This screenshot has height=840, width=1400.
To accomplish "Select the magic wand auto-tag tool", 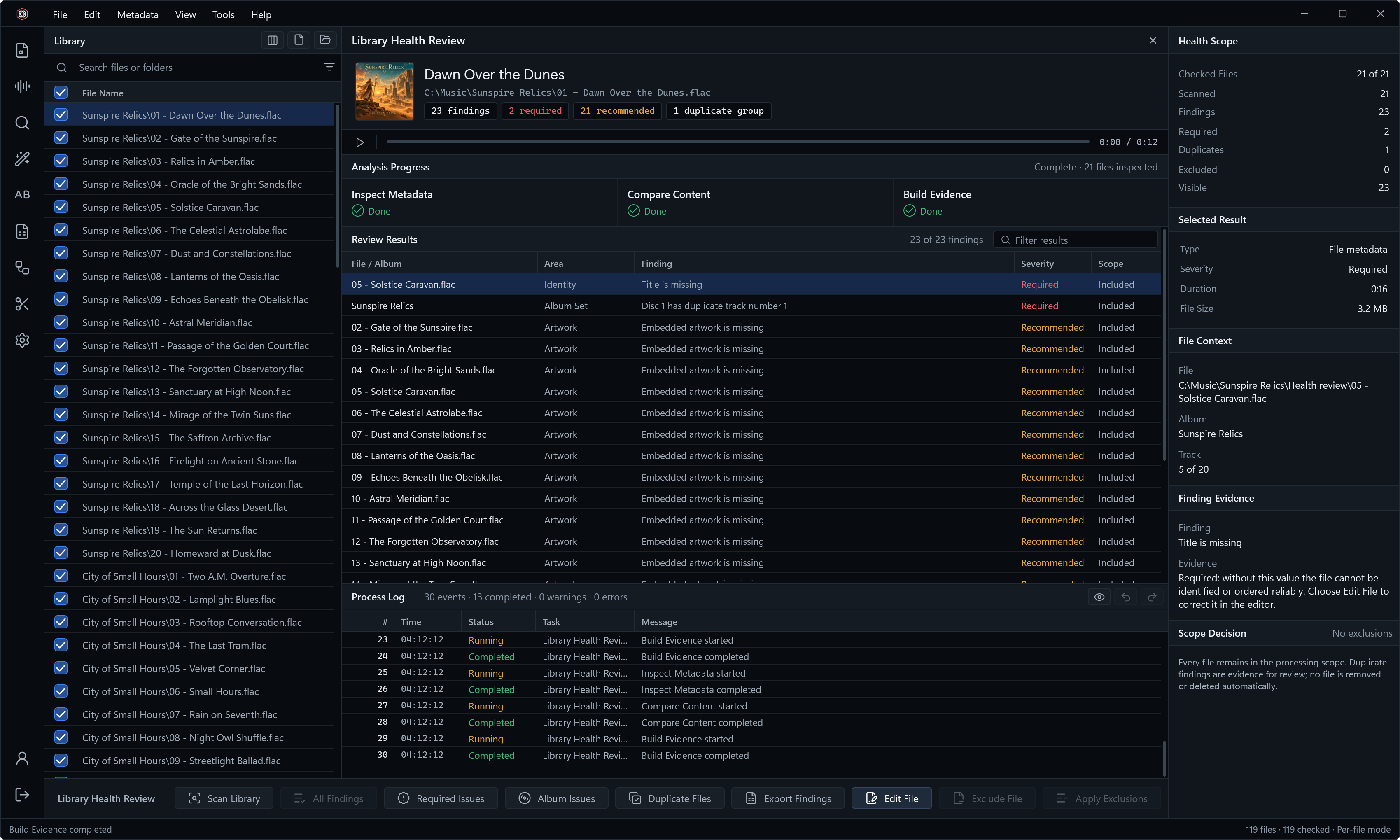I will click(x=22, y=159).
